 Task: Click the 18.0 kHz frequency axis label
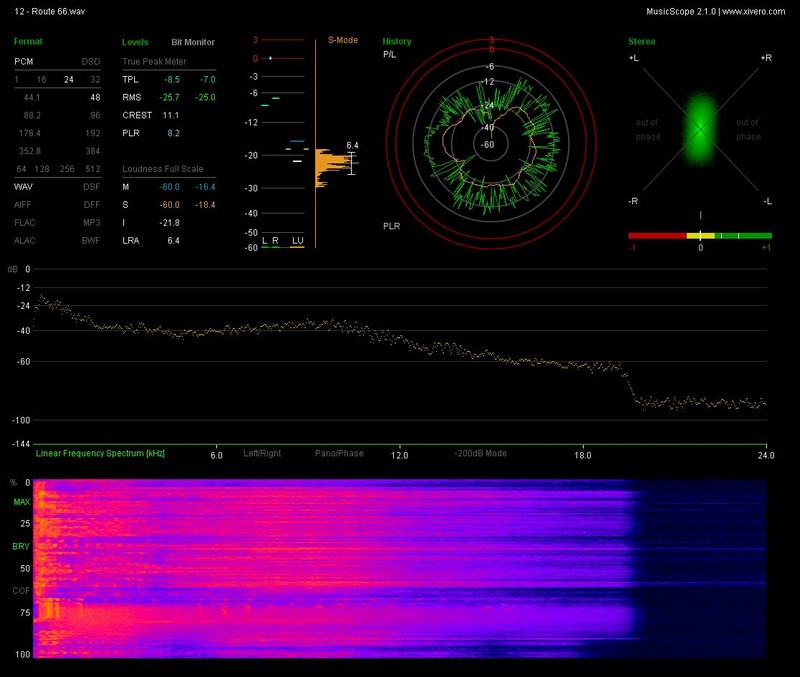coord(583,455)
